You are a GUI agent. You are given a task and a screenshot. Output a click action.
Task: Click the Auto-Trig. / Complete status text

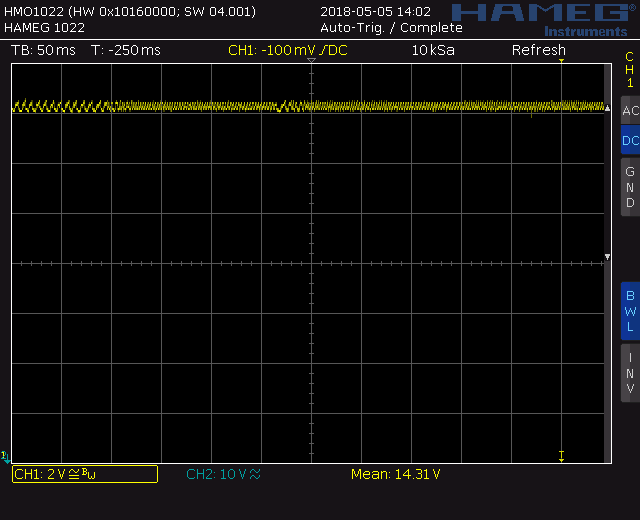pyautogui.click(x=391, y=27)
